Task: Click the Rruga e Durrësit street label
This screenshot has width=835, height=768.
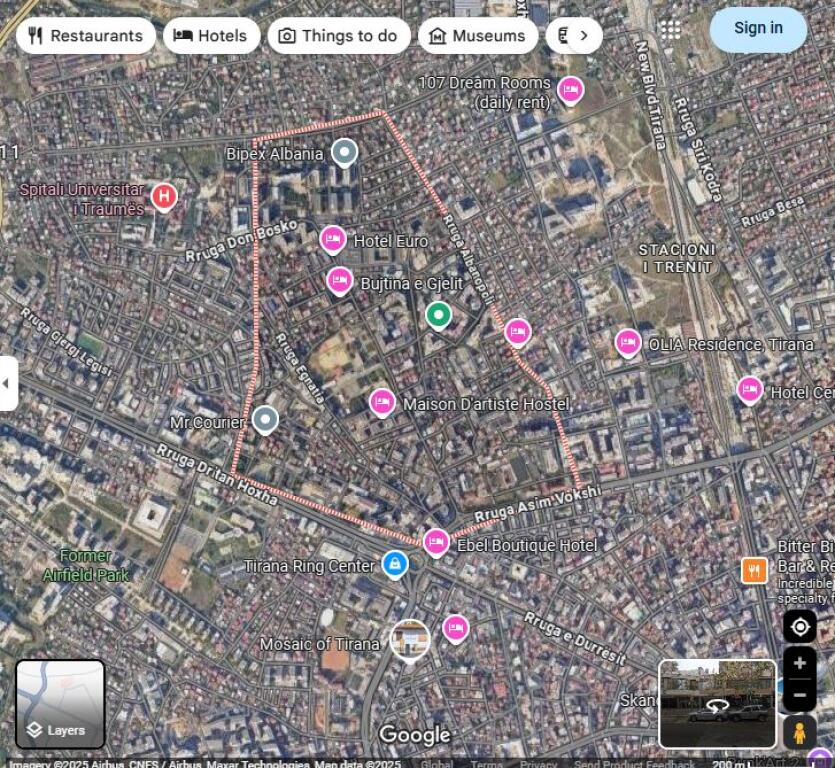Action: (x=576, y=639)
